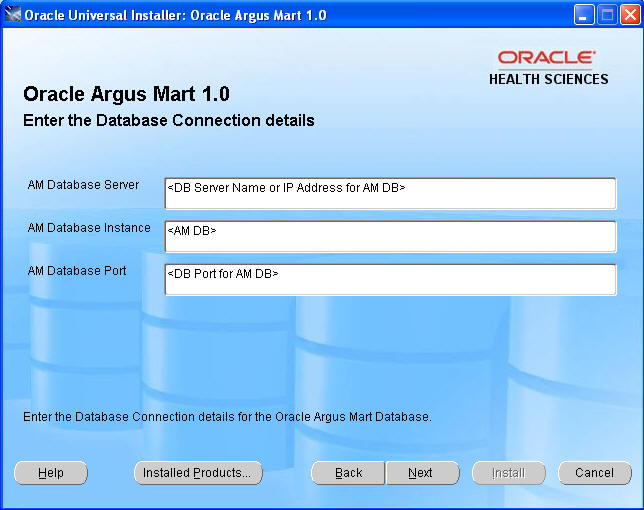Viewport: 644px width, 510px height.
Task: Click the 'AM Database Port' label
Action: (x=77, y=271)
